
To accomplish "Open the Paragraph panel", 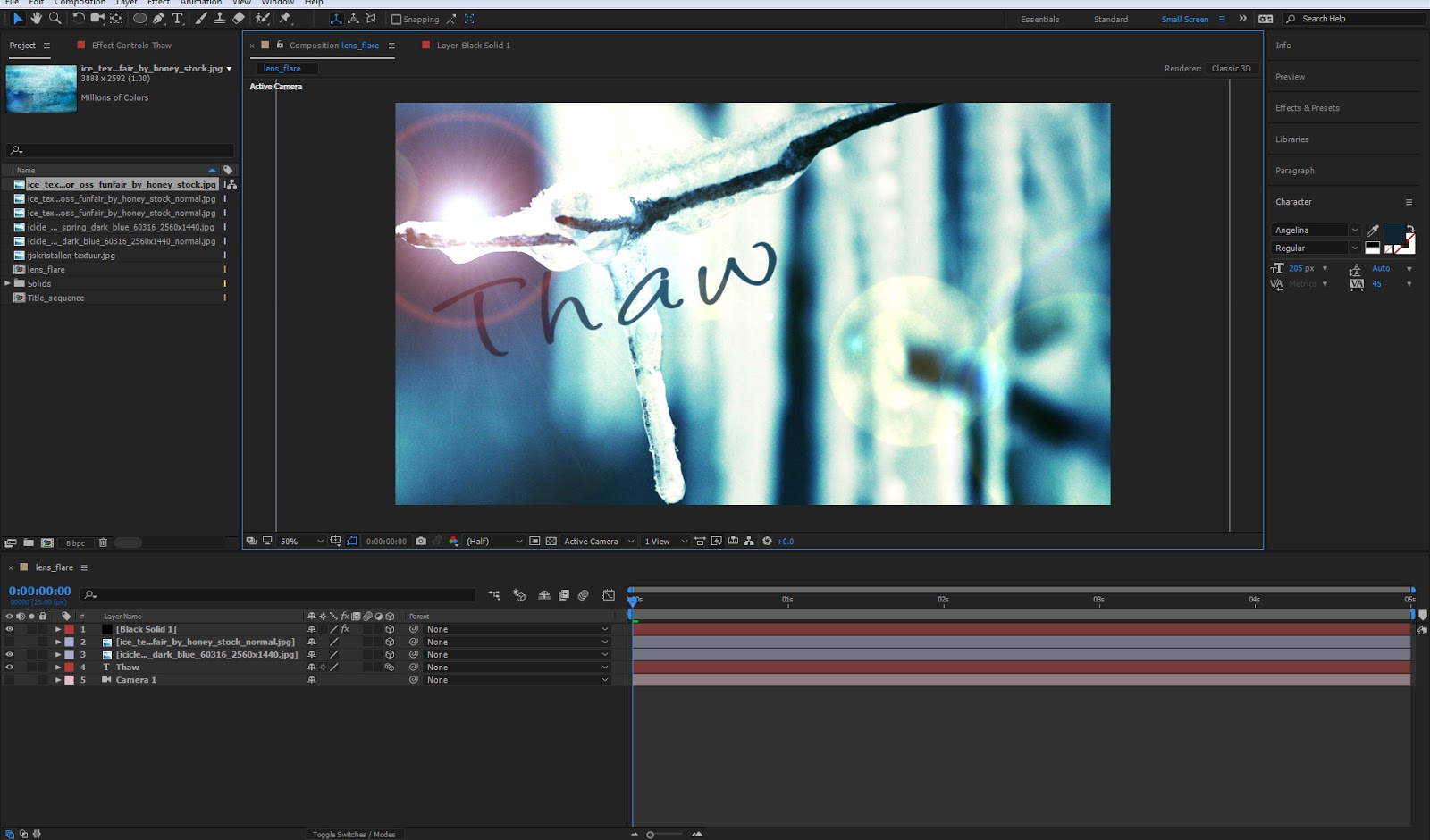I will coord(1295,171).
